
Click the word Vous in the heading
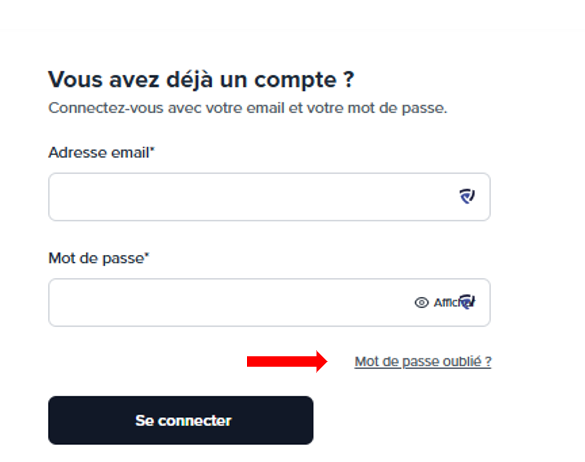pyautogui.click(x=75, y=79)
